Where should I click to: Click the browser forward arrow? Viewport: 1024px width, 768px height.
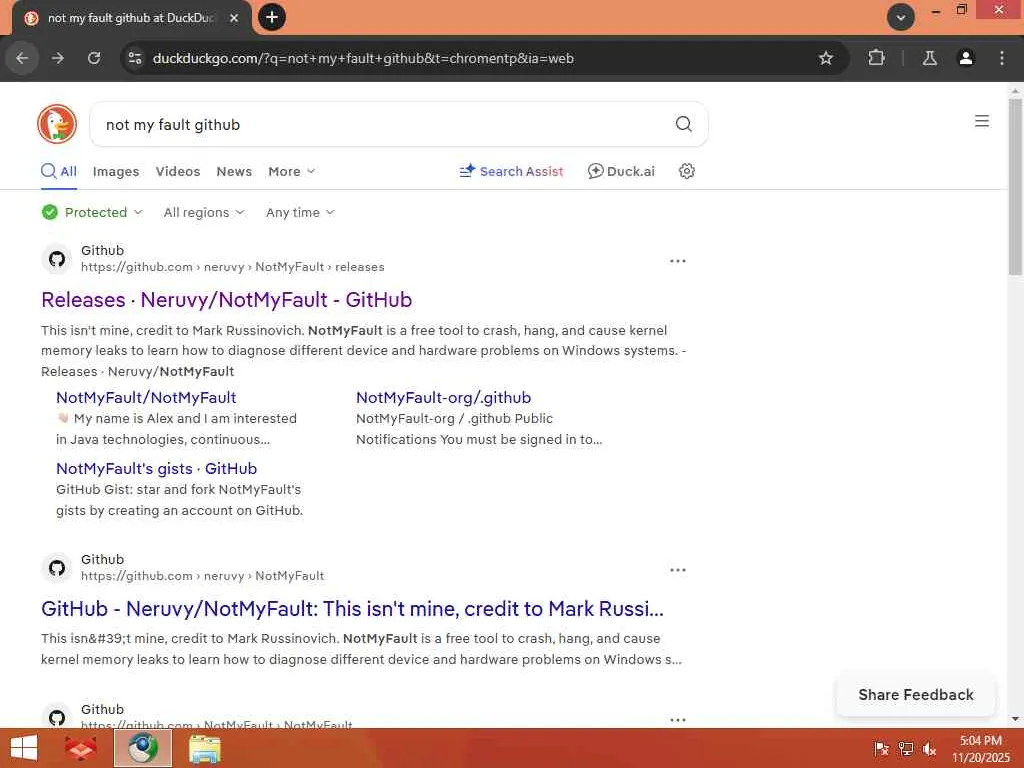(58, 58)
